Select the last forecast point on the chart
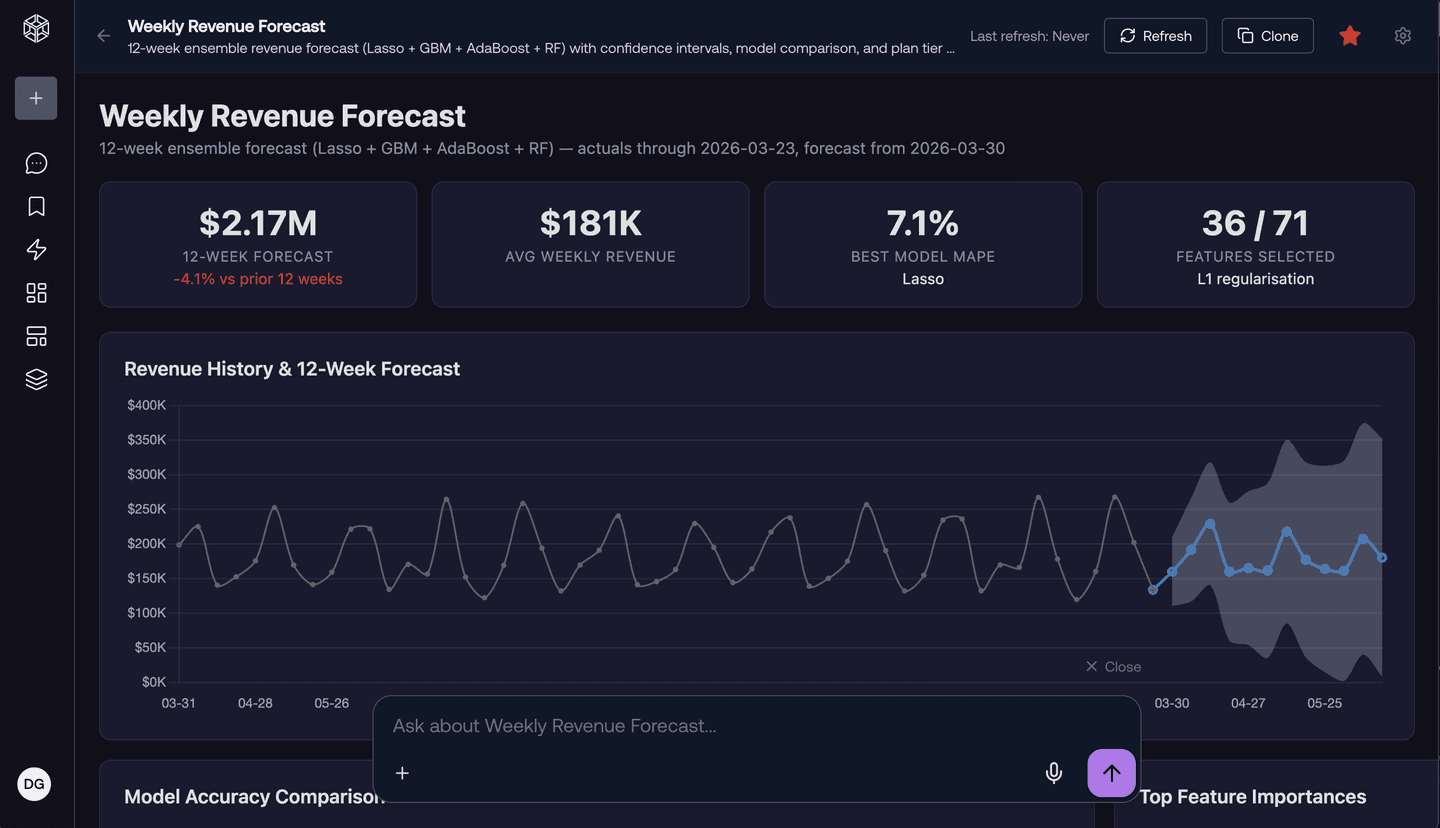1440x828 pixels. tap(1383, 557)
